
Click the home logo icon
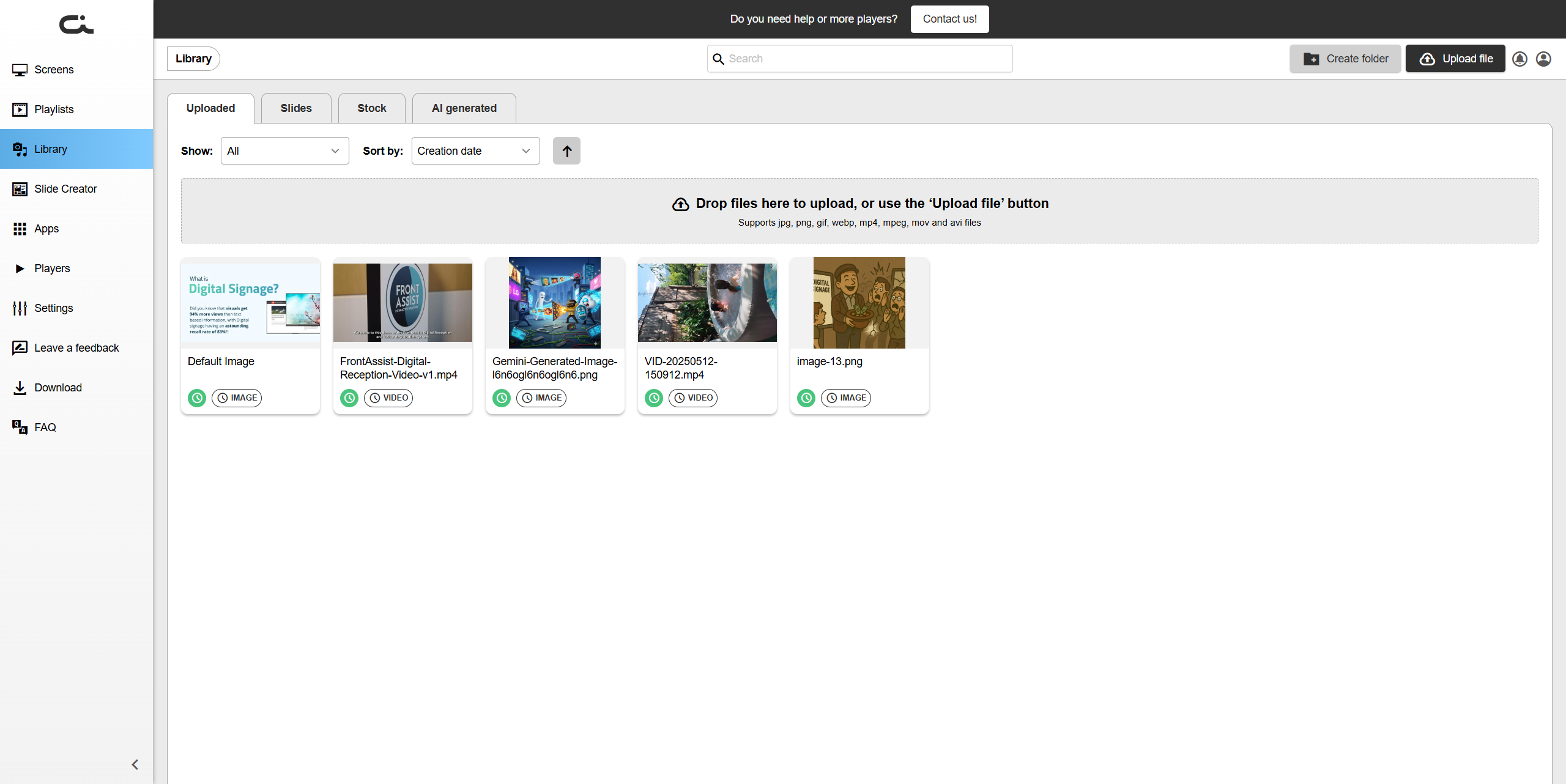tap(76, 24)
